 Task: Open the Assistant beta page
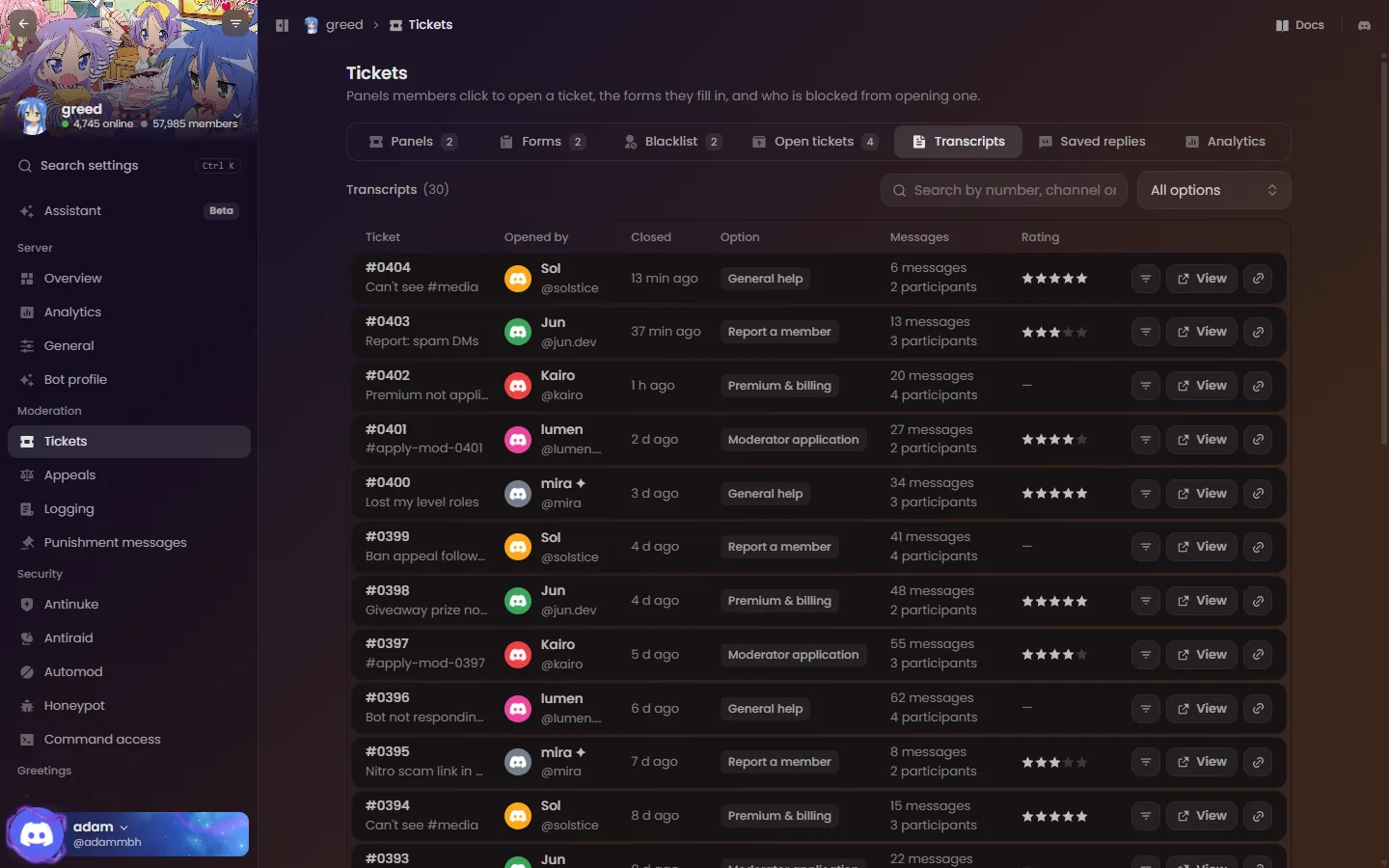pyautogui.click(x=129, y=211)
